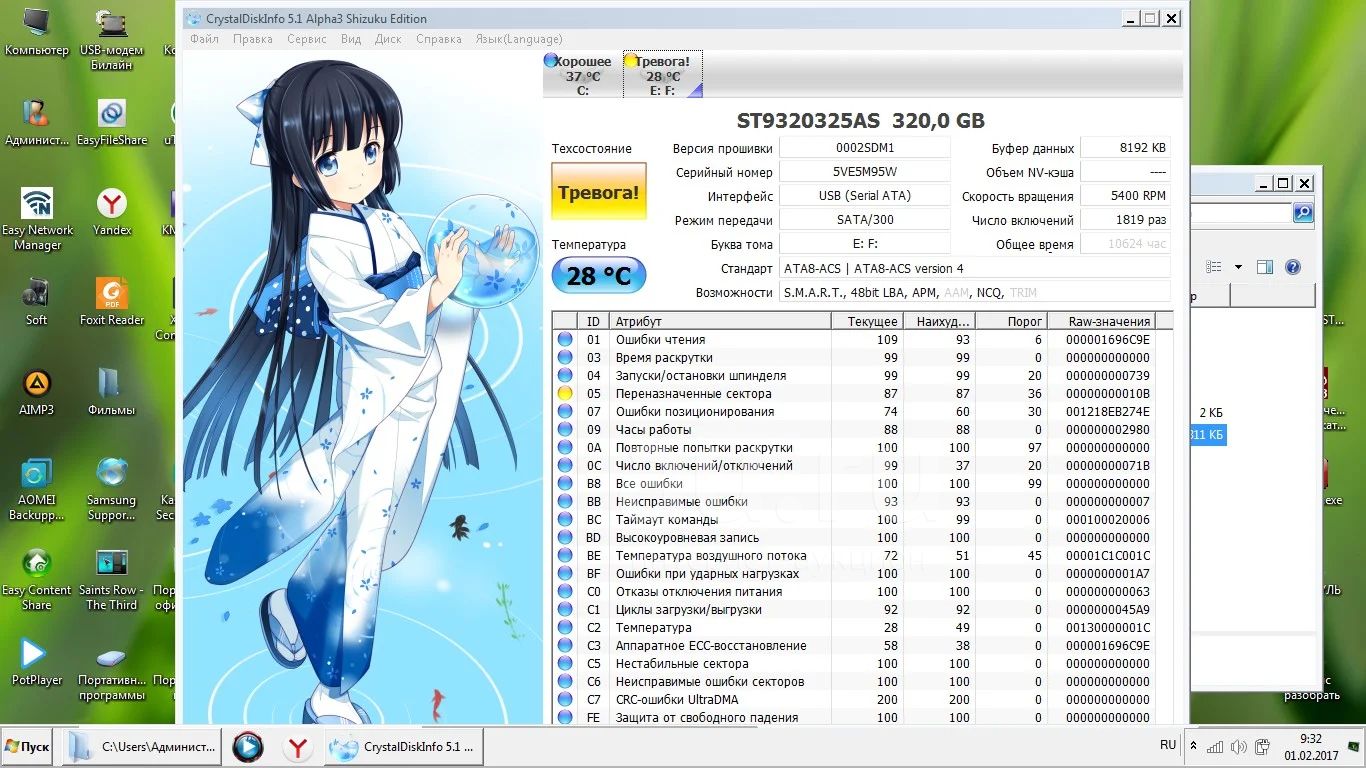Click the 5400 RPM rotation speed value
1366x768 pixels.
click(1125, 196)
